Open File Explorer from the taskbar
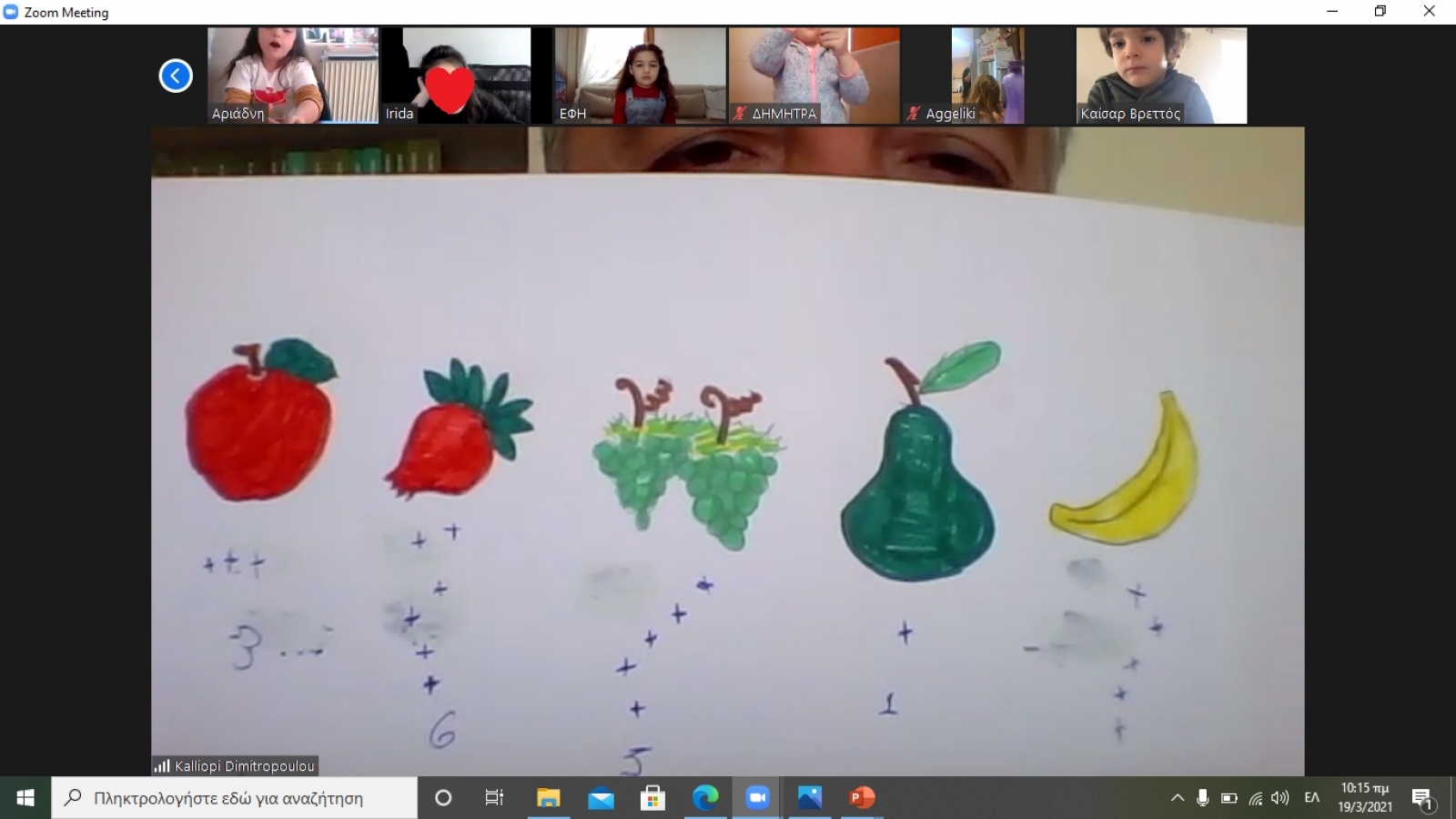 click(548, 798)
